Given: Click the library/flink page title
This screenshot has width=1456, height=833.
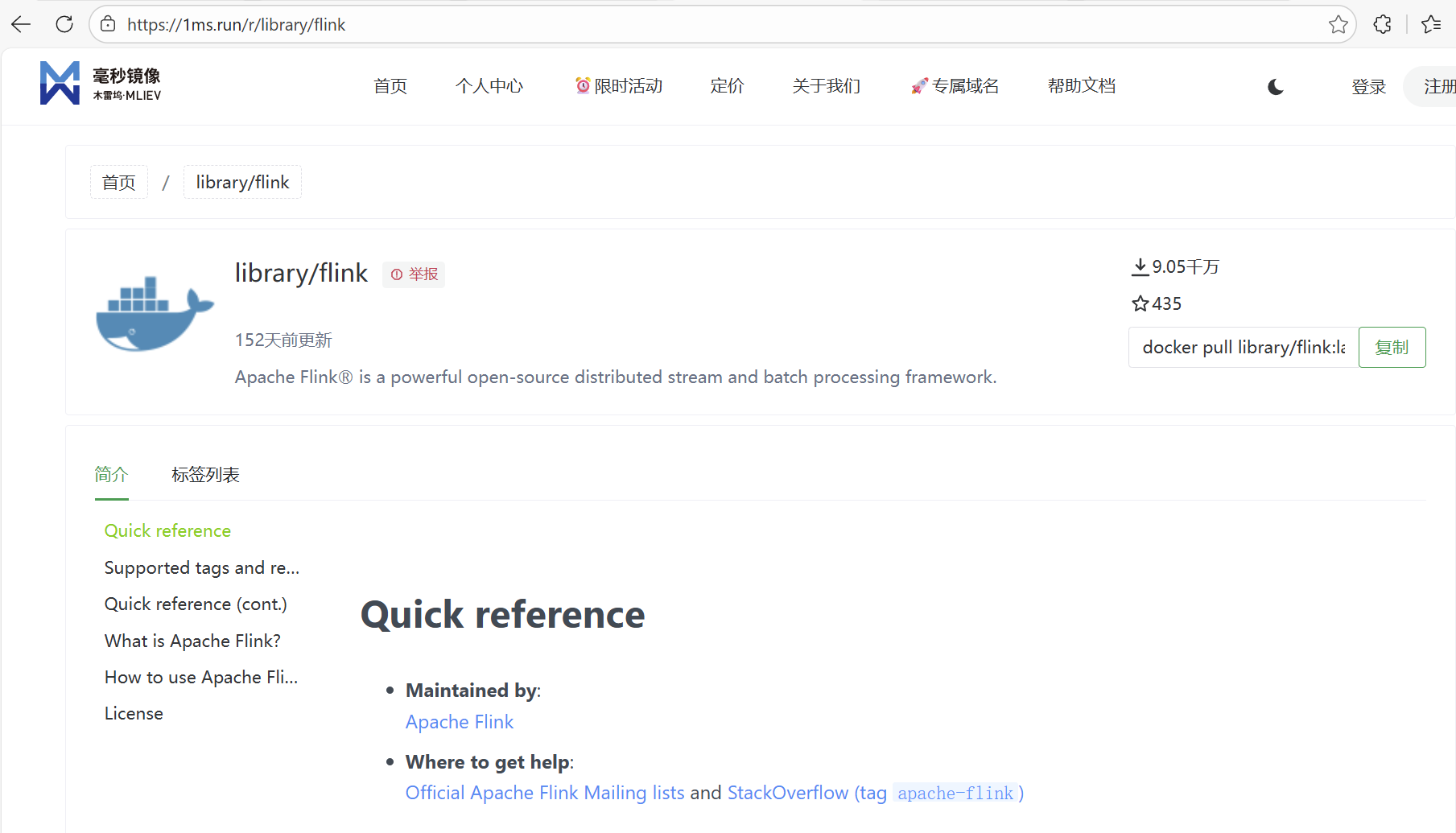Looking at the screenshot, I should 301,274.
